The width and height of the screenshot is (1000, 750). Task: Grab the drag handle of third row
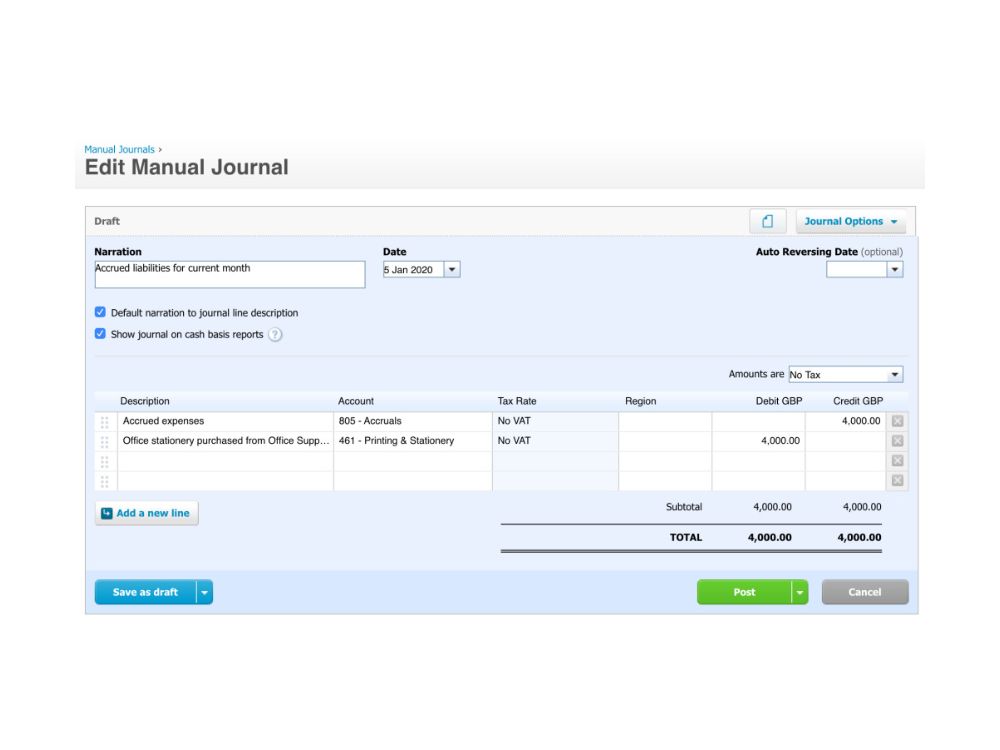[105, 461]
